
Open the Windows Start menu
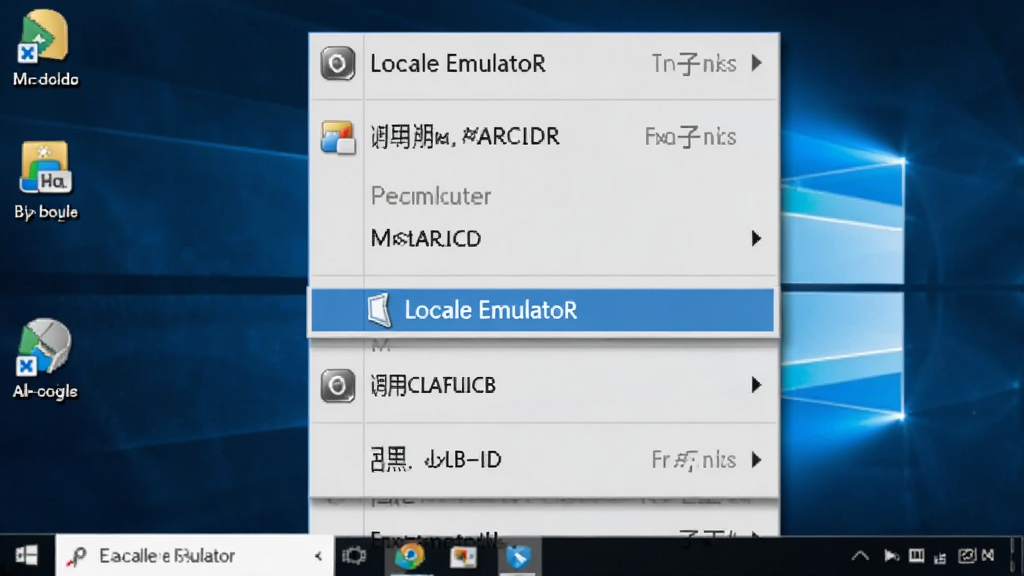coord(27,556)
